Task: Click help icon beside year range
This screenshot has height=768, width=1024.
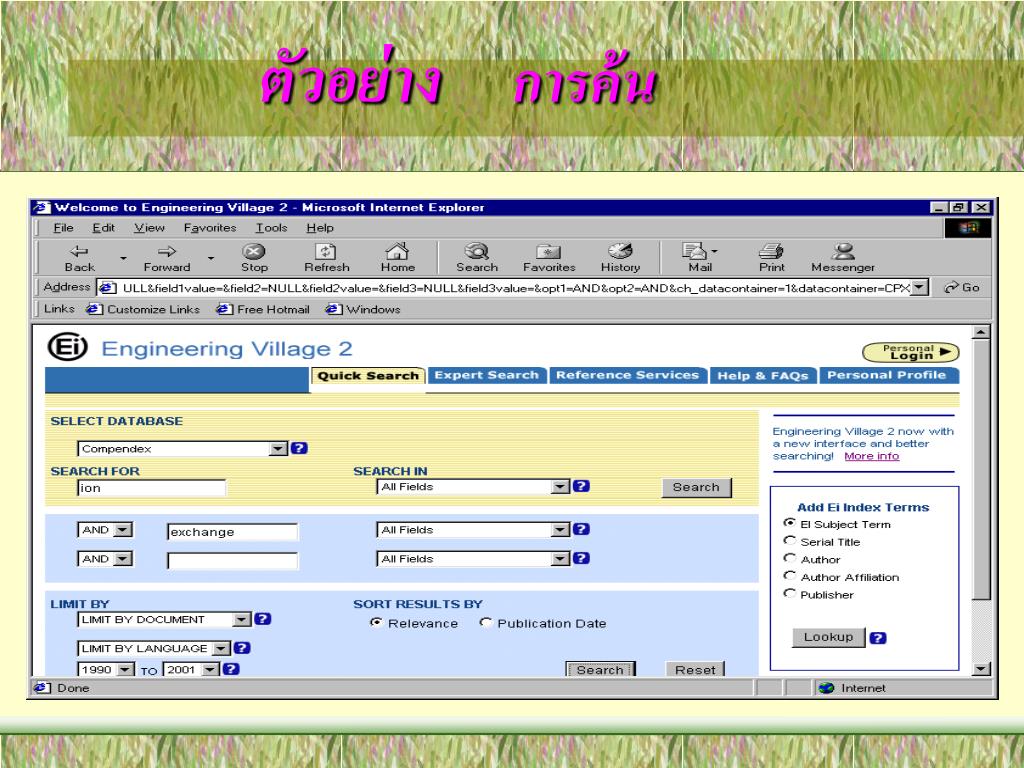Action: [231, 669]
